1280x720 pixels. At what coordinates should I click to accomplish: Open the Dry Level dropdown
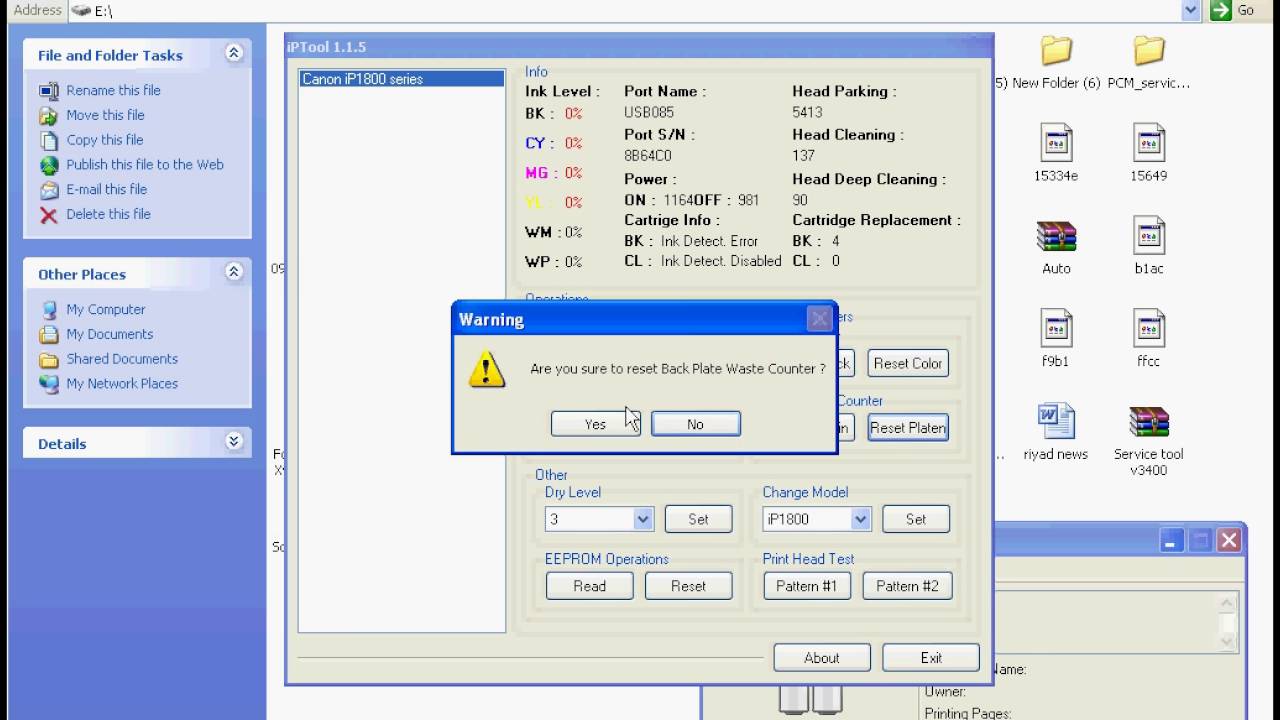[643, 519]
